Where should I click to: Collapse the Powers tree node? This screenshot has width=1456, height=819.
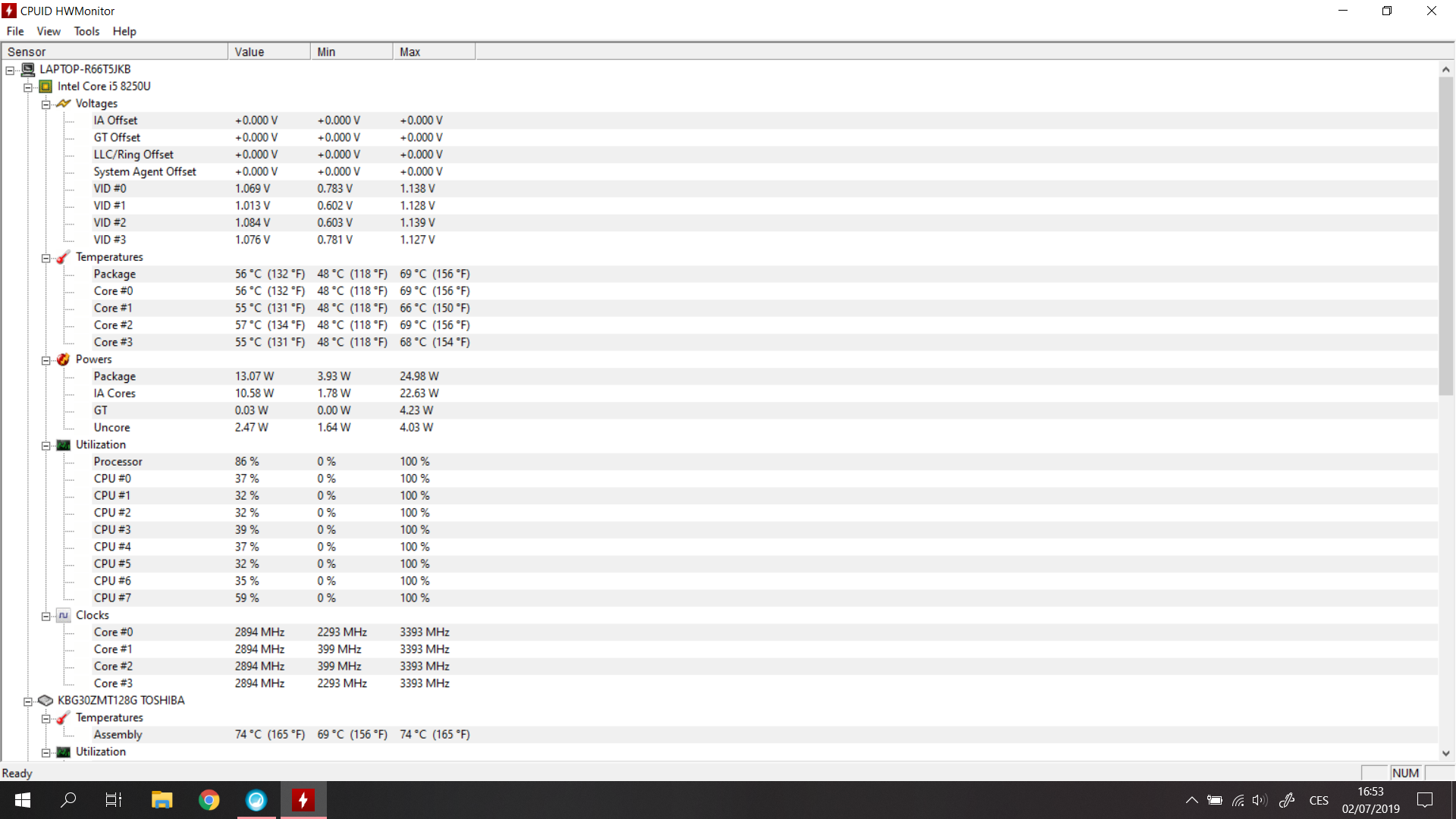pos(46,360)
